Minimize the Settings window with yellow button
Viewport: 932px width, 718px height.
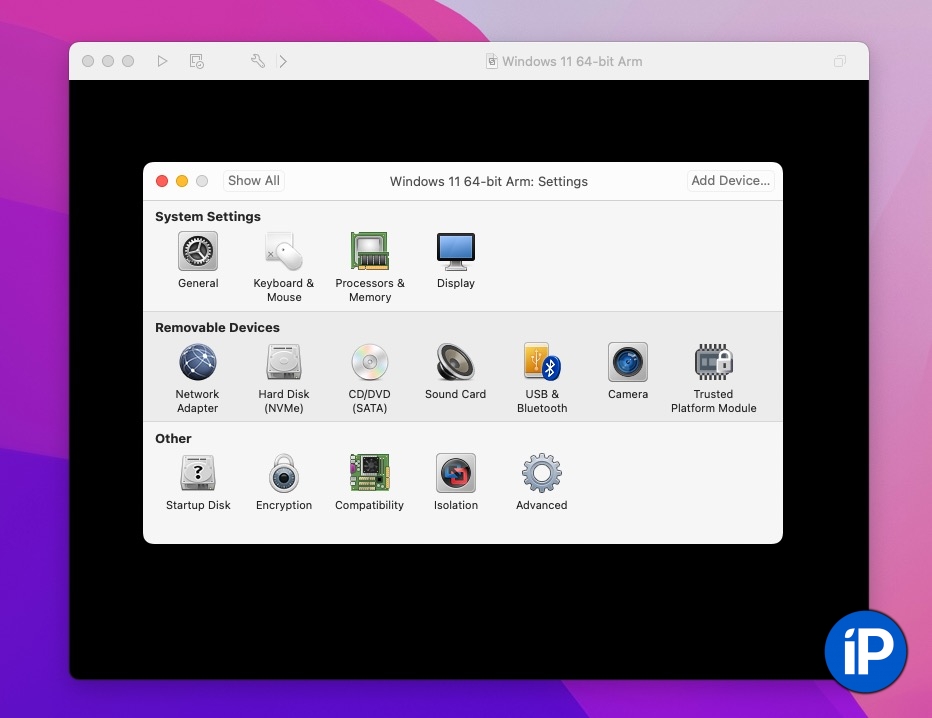coord(182,181)
